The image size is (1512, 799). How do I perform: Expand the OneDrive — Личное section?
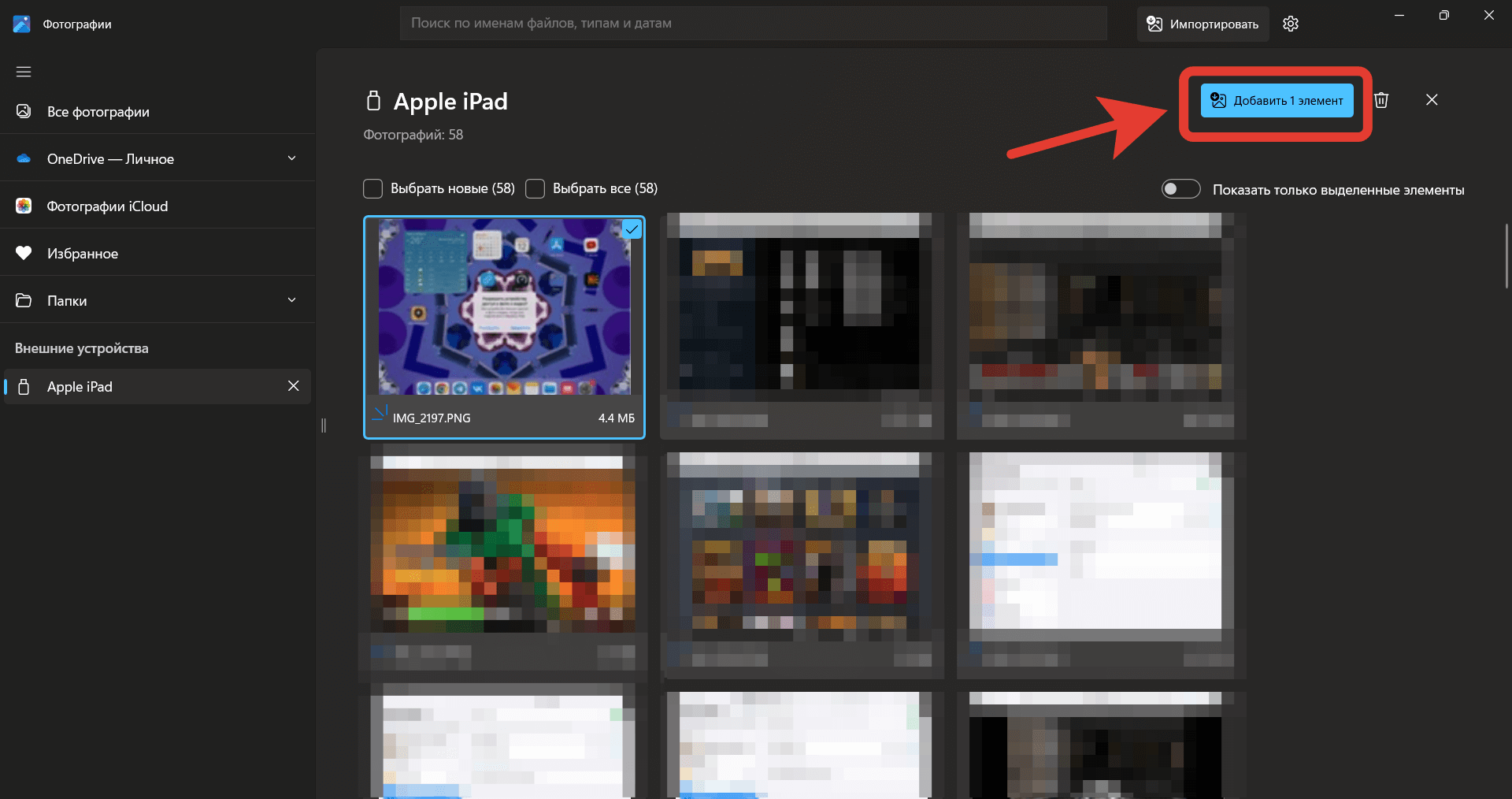pyautogui.click(x=291, y=158)
